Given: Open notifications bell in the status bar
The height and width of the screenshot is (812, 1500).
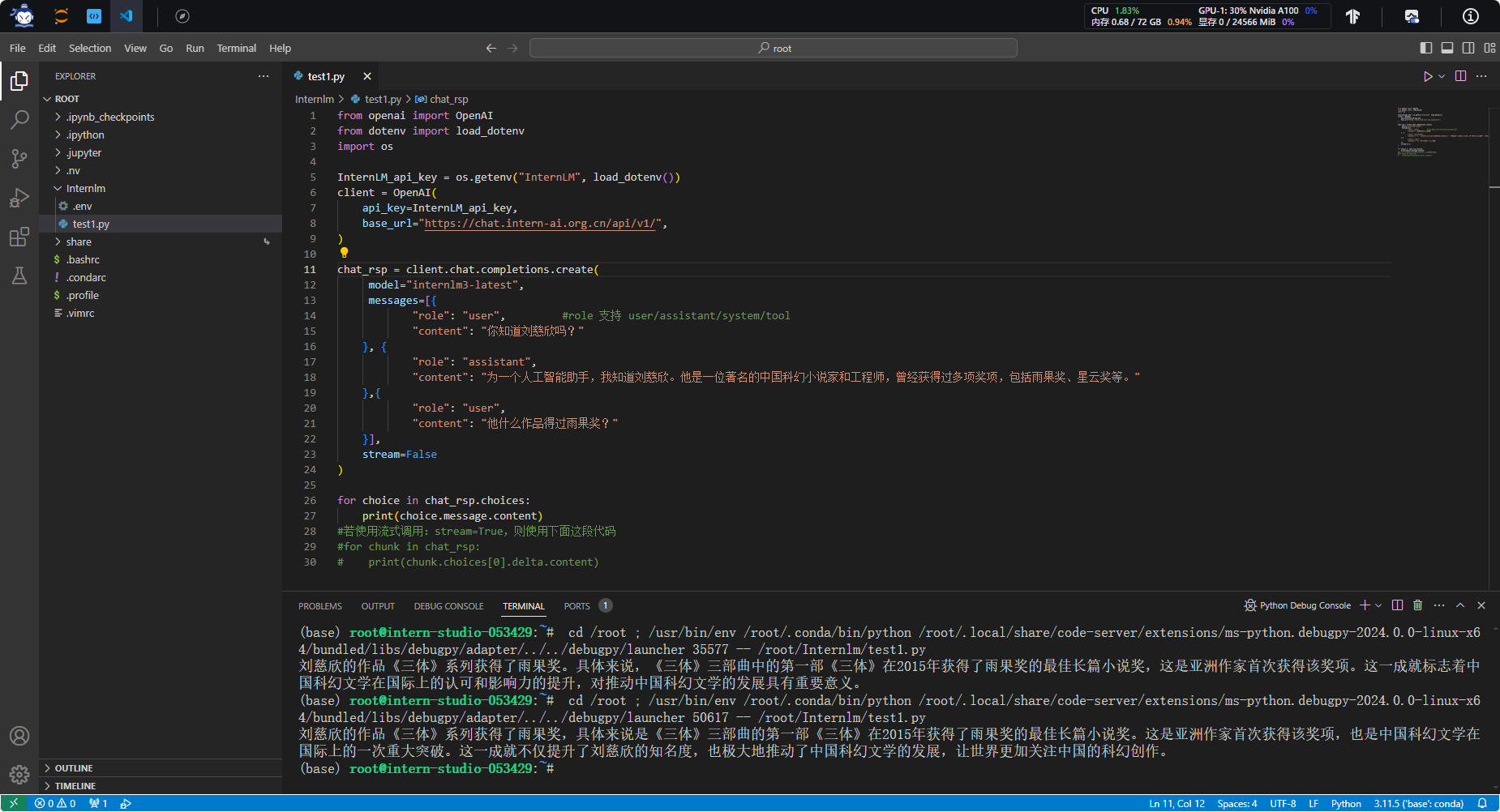Looking at the screenshot, I should point(1482,803).
